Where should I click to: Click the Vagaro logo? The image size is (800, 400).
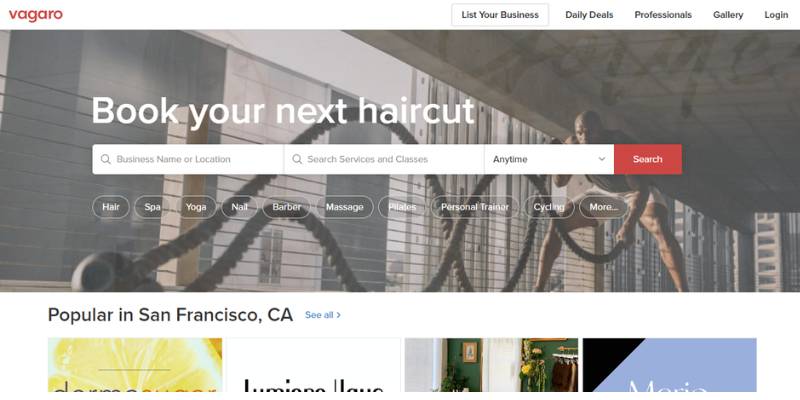[36, 15]
